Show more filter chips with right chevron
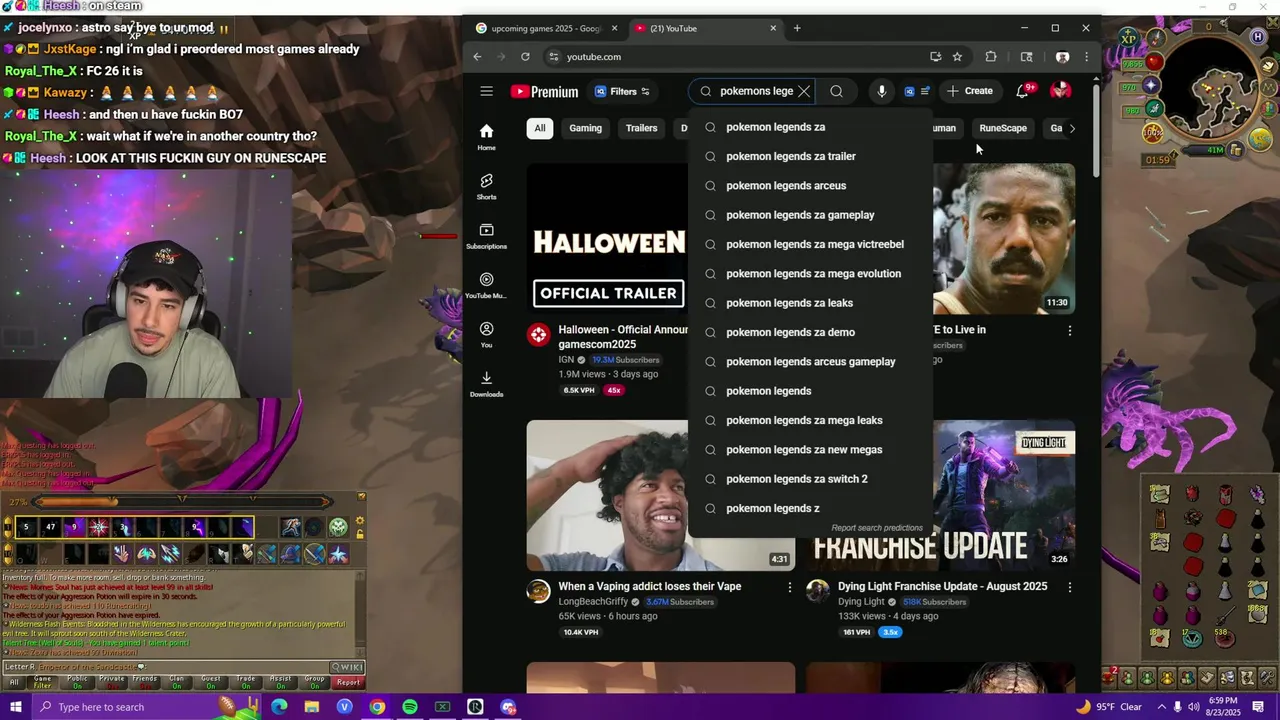This screenshot has height=720, width=1280. (1072, 128)
